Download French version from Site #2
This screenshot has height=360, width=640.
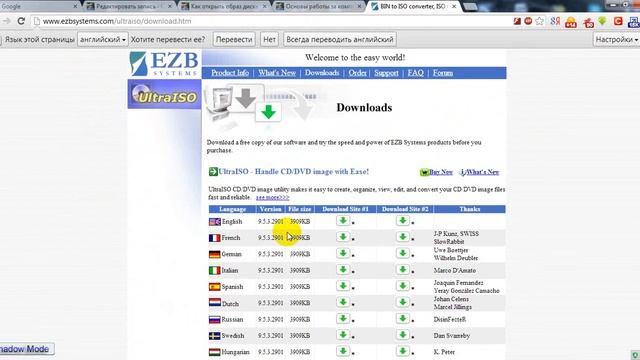pyautogui.click(x=402, y=237)
